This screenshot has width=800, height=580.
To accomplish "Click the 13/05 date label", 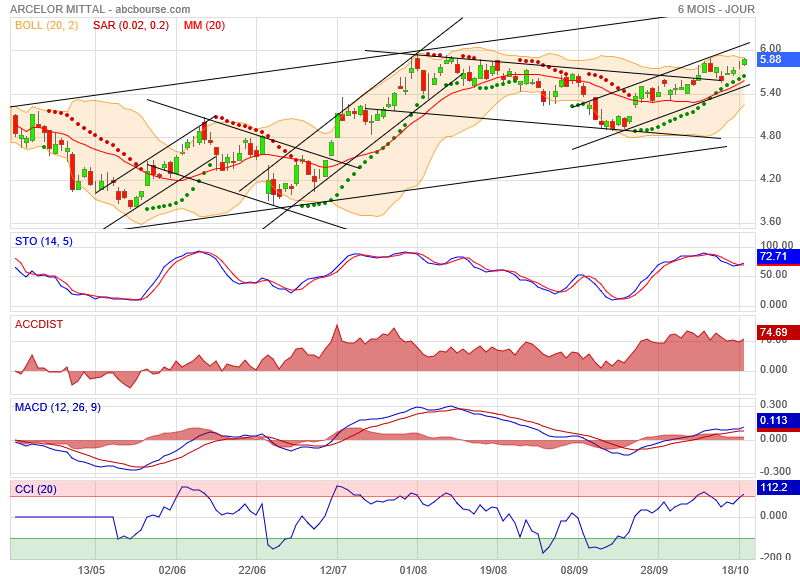I will 91,570.
